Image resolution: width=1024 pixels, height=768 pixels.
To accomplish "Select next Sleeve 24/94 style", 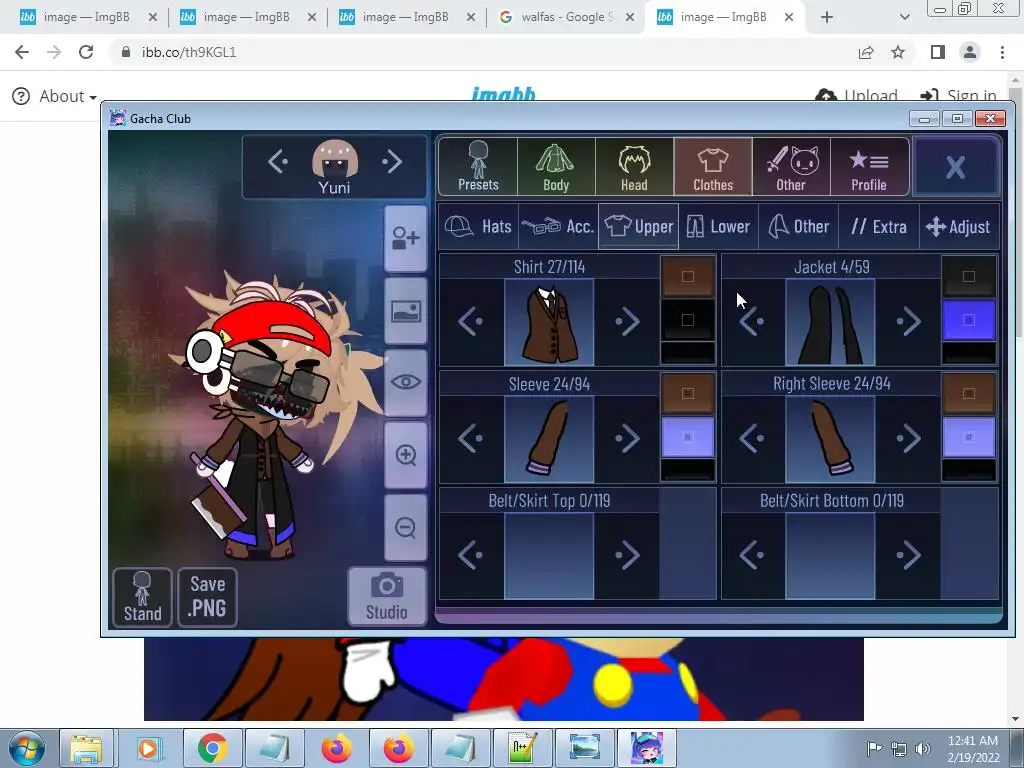I will click(627, 438).
